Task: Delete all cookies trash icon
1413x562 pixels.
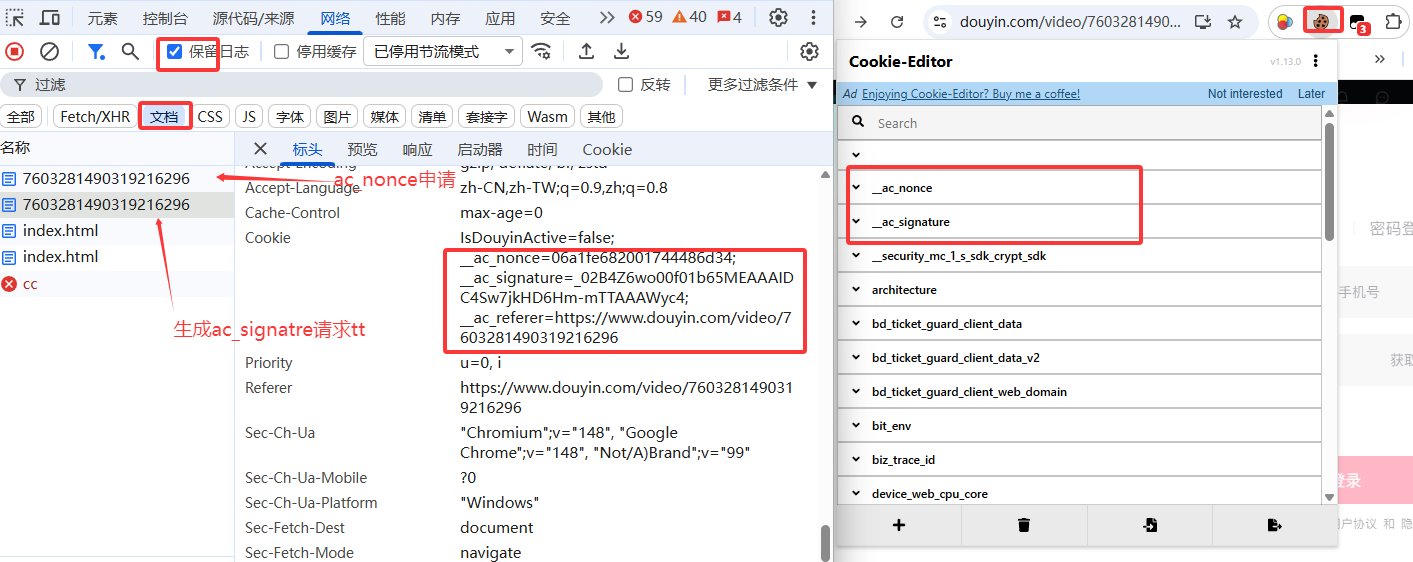Action: click(x=1024, y=525)
